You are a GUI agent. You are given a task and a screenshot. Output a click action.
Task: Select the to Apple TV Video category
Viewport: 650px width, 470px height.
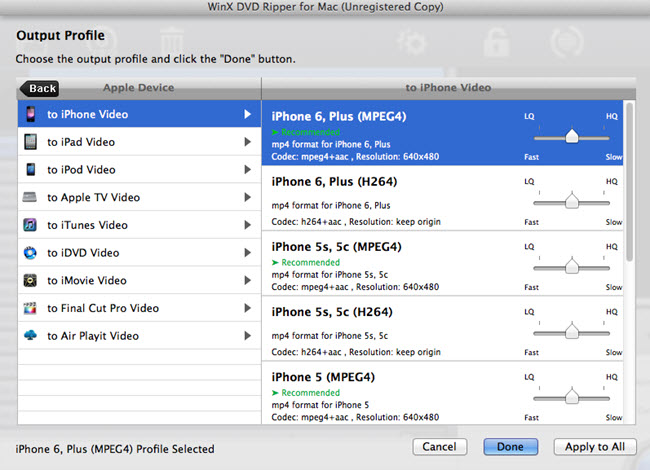[139, 197]
